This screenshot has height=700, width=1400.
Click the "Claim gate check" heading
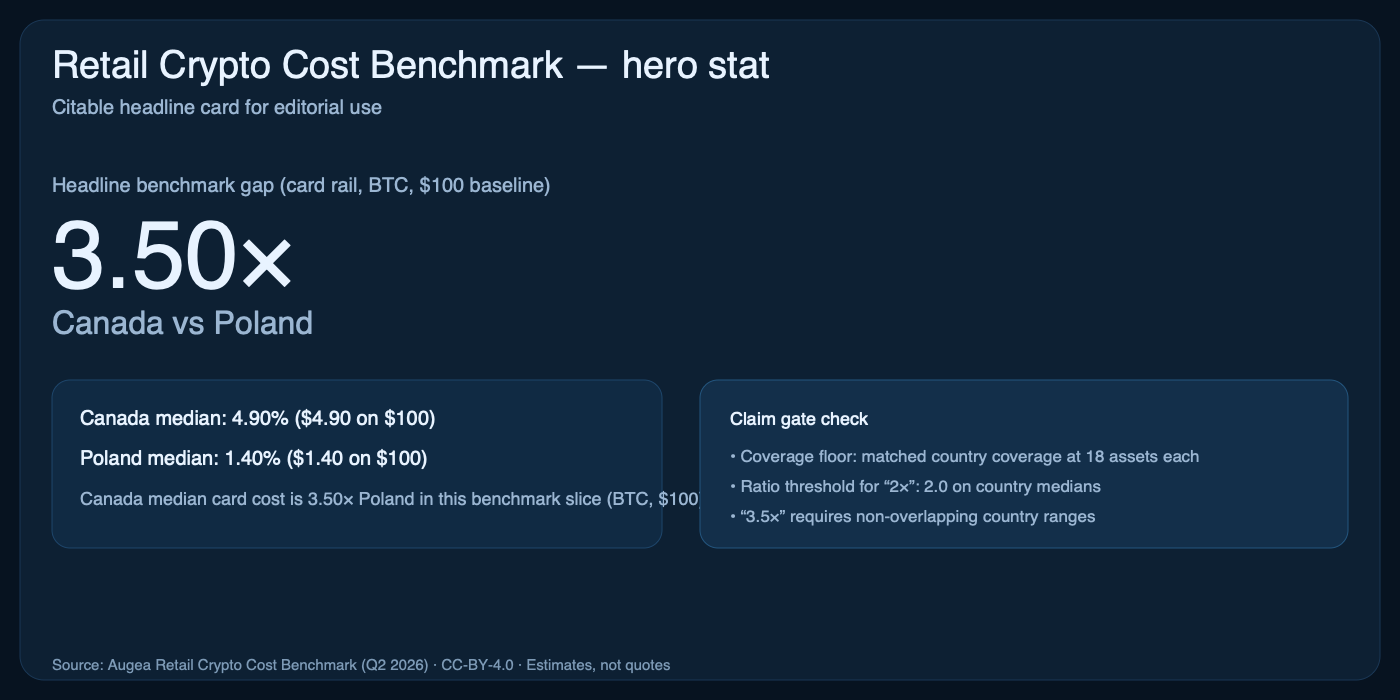(x=799, y=419)
